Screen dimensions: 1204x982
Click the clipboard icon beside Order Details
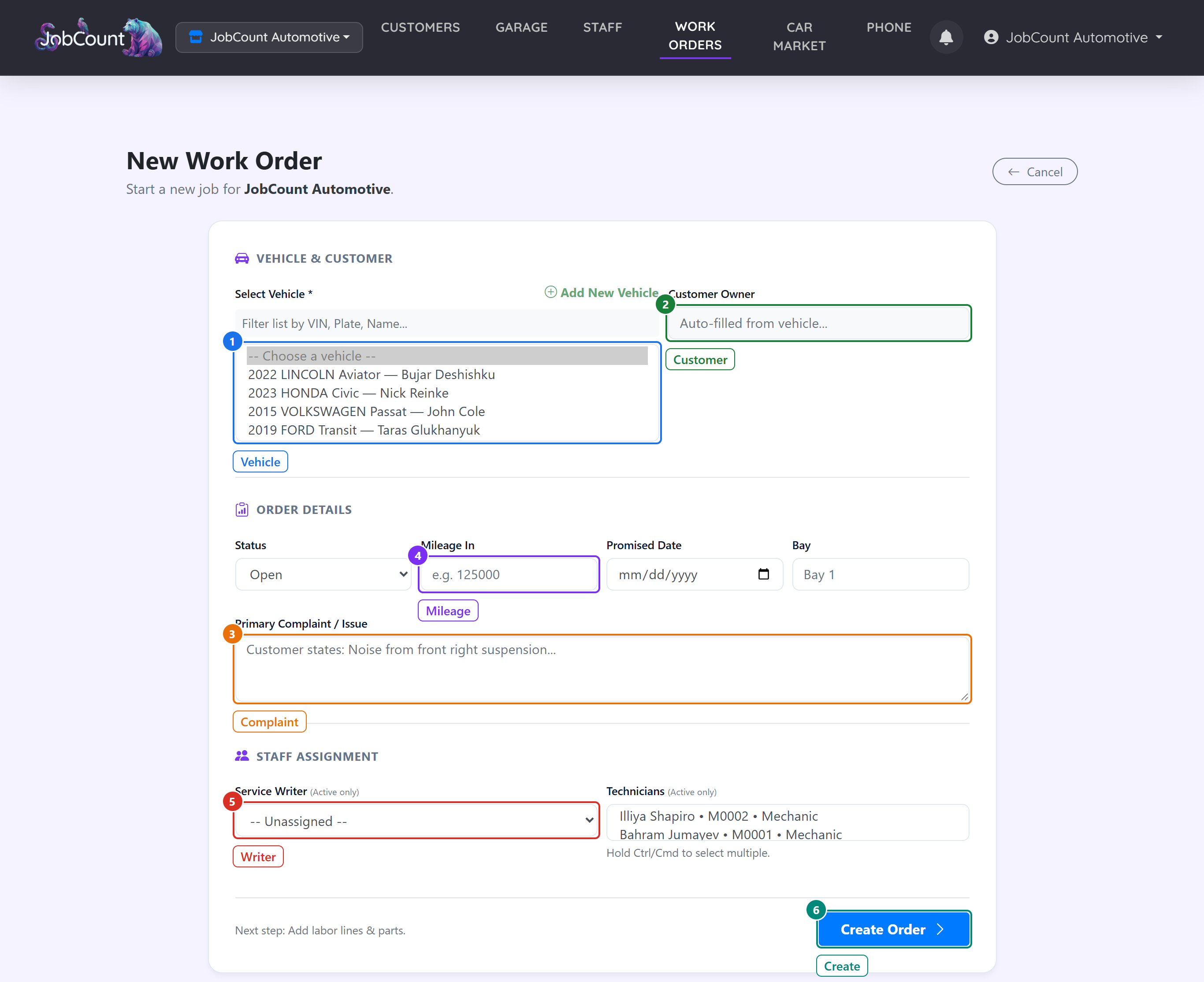coord(242,510)
